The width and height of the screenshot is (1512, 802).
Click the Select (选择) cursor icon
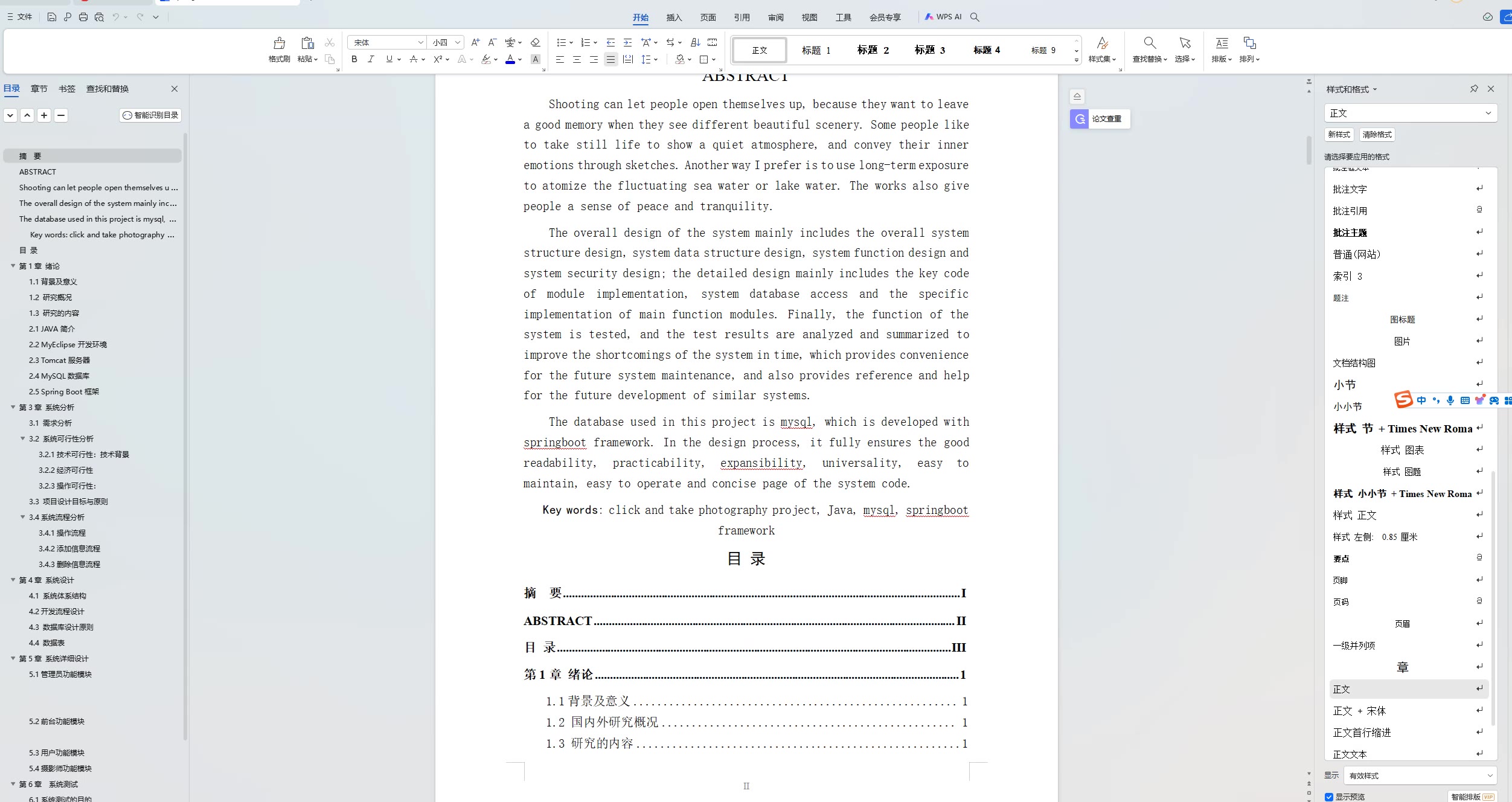[1185, 43]
